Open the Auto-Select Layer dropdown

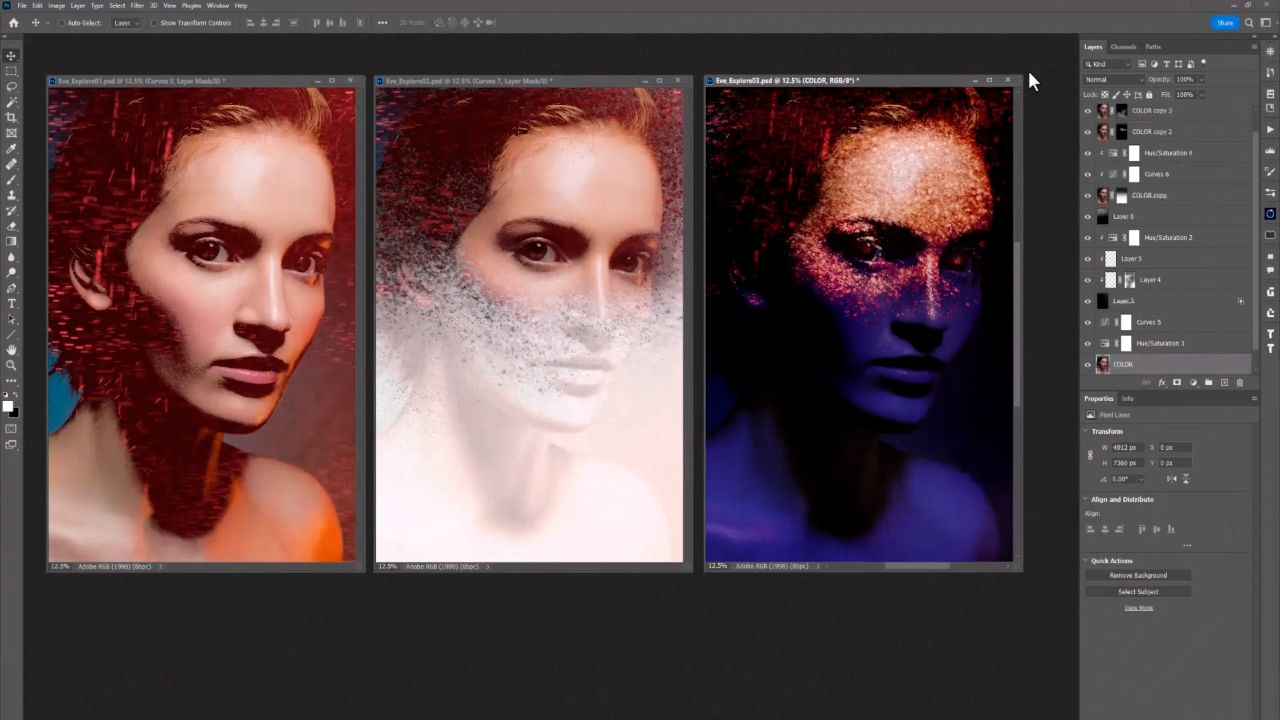[125, 22]
